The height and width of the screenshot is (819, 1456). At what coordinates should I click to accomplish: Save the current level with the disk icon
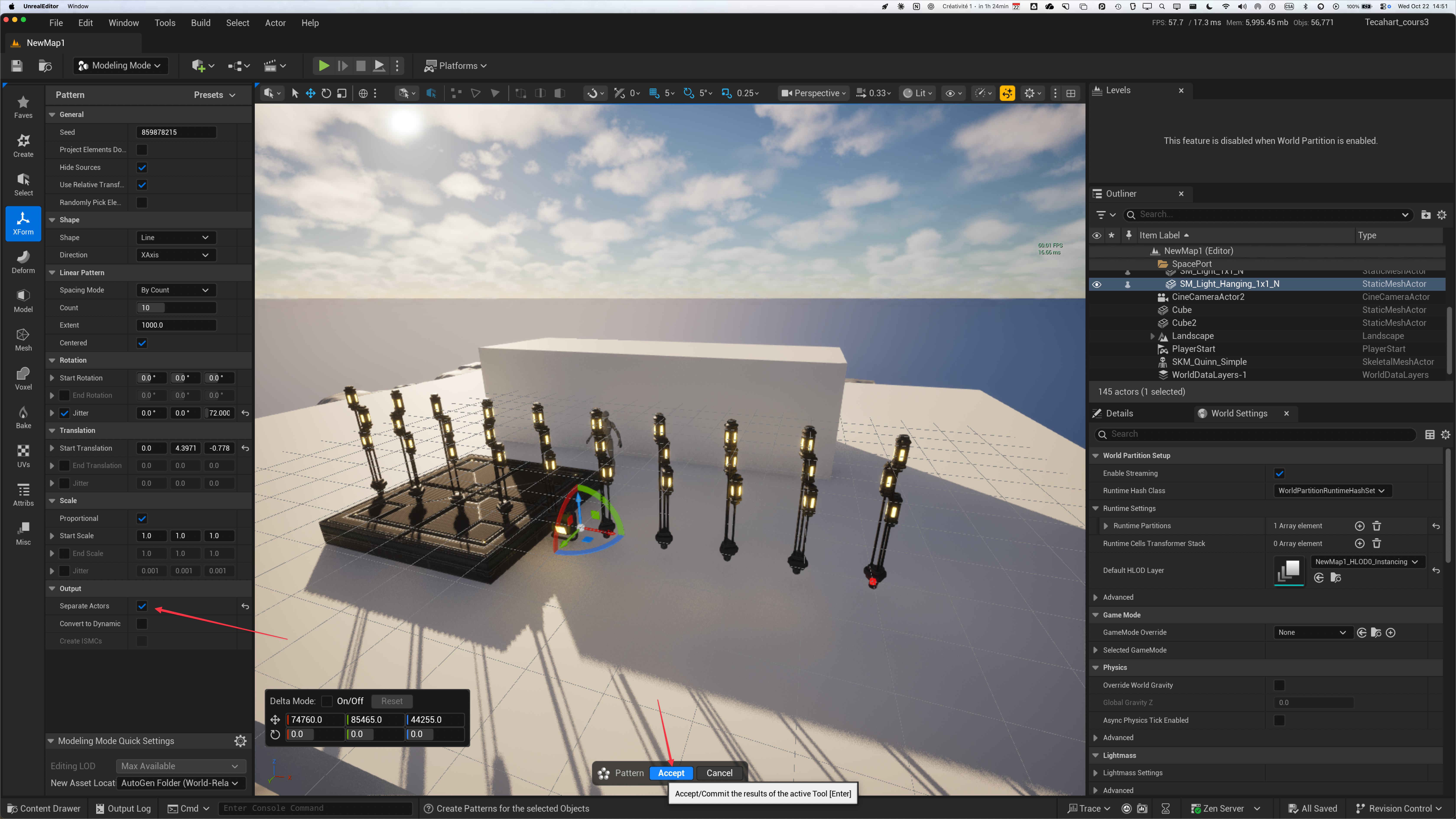(16, 66)
